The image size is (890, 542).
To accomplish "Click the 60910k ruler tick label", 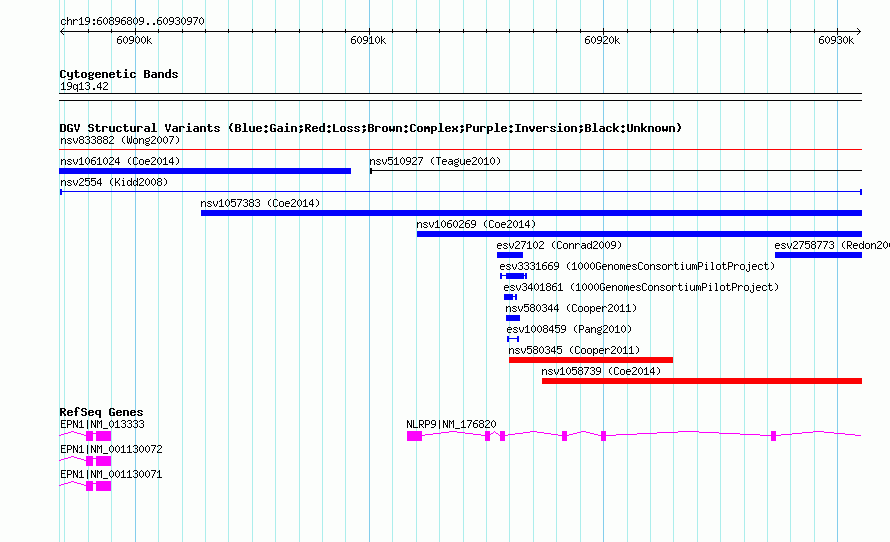I will pyautogui.click(x=368, y=40).
